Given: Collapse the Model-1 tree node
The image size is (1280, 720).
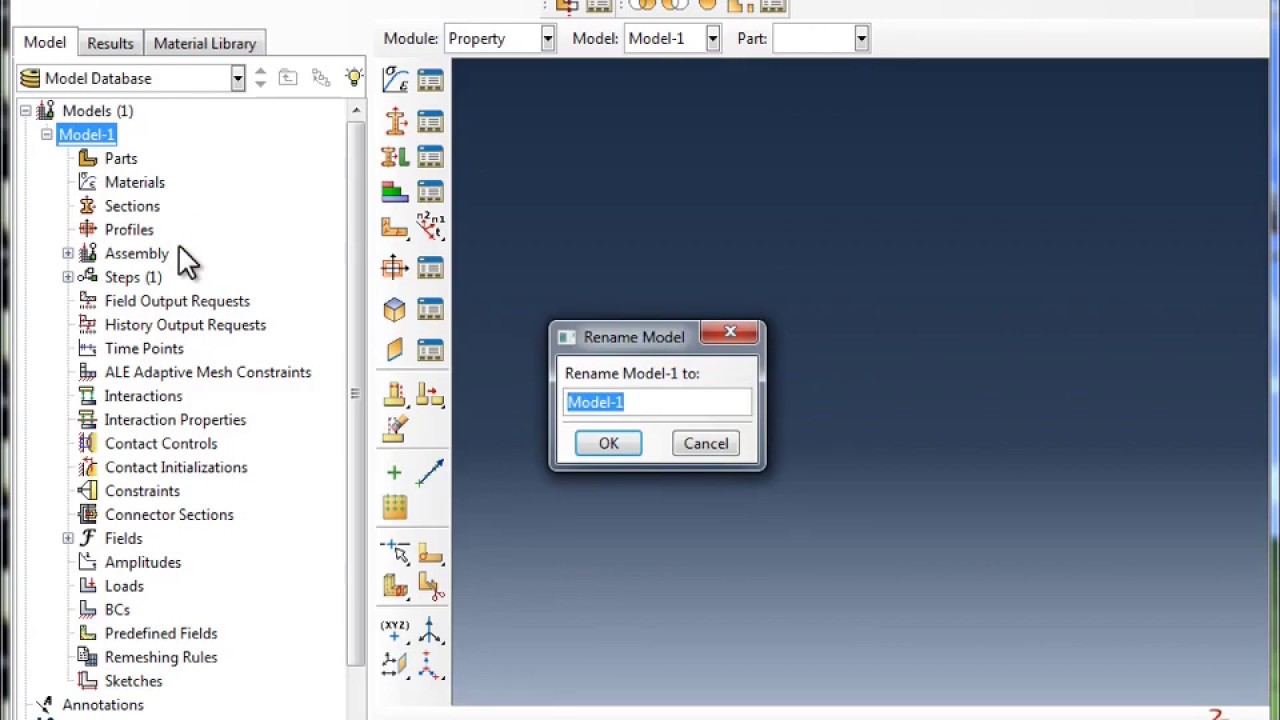Looking at the screenshot, I should pos(46,134).
